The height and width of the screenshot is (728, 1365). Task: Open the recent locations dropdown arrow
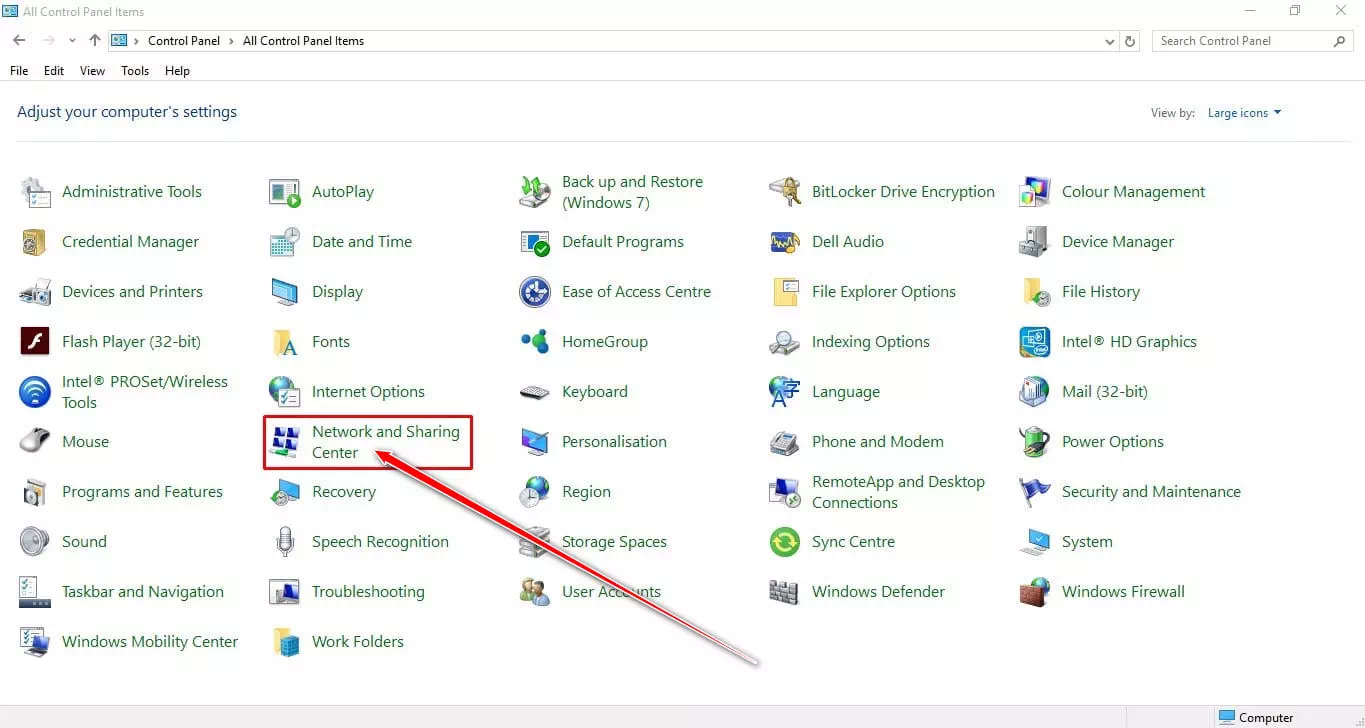point(72,41)
